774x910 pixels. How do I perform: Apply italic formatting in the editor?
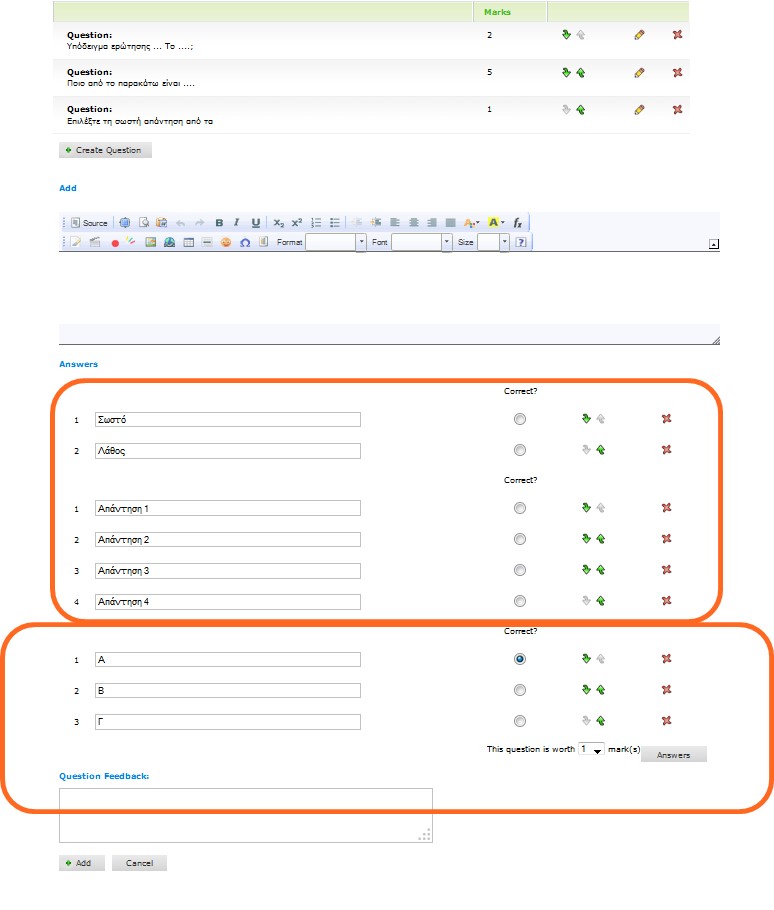click(237, 223)
